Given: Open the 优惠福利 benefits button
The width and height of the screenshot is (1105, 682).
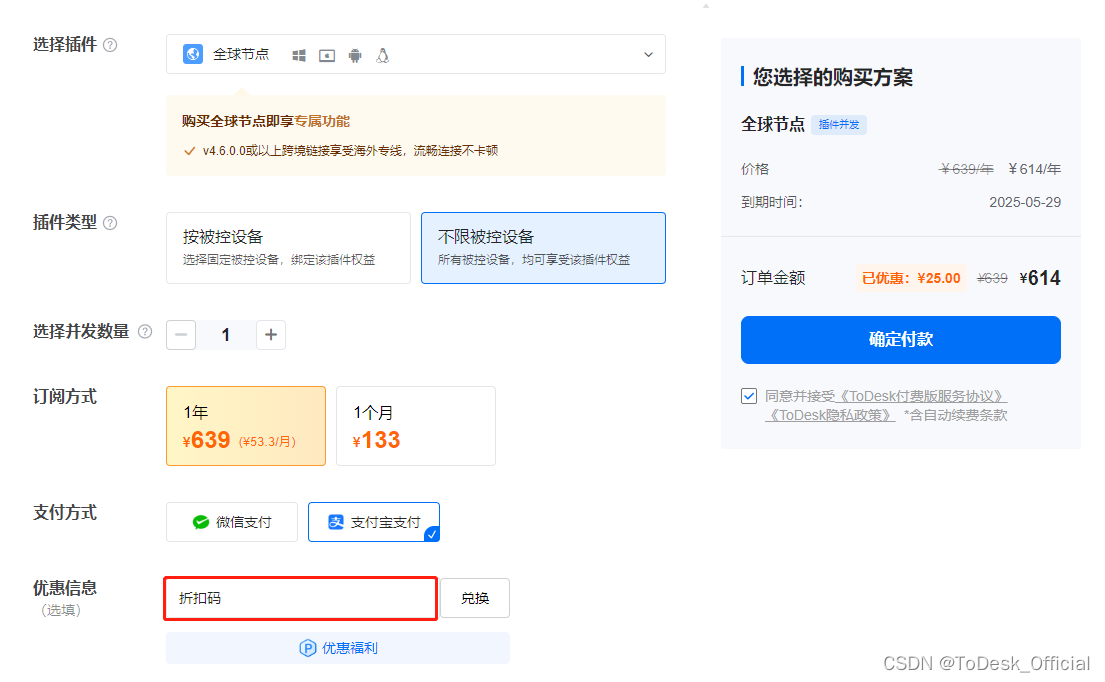Looking at the screenshot, I should coord(338,648).
